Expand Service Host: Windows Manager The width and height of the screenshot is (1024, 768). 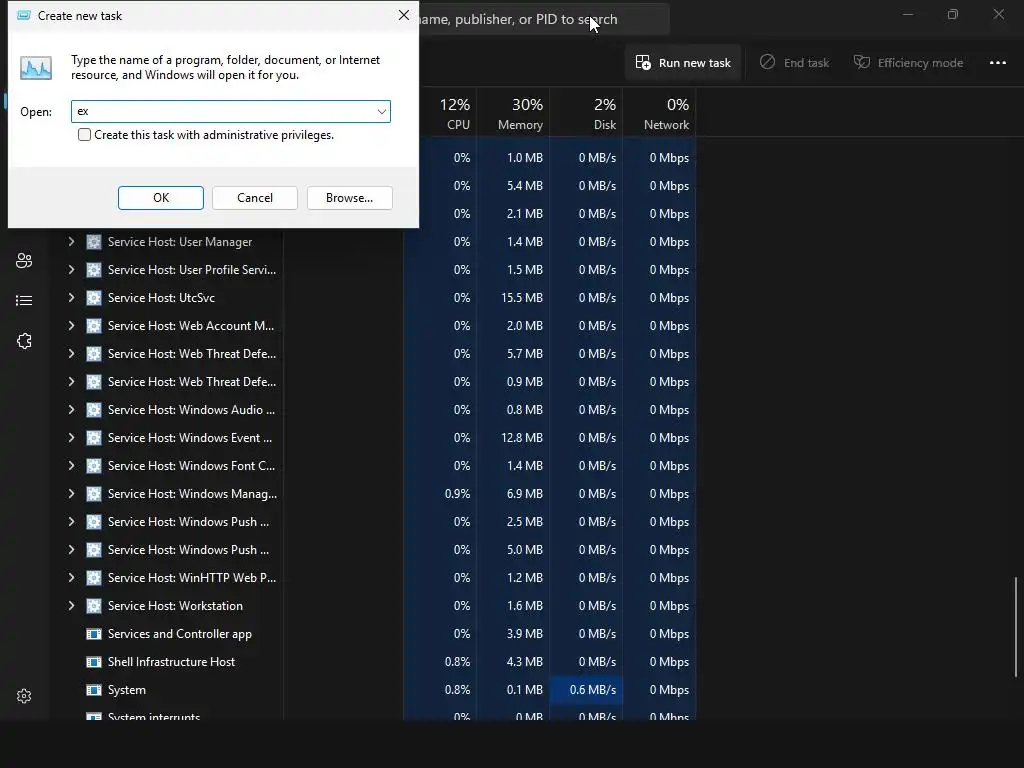point(71,494)
